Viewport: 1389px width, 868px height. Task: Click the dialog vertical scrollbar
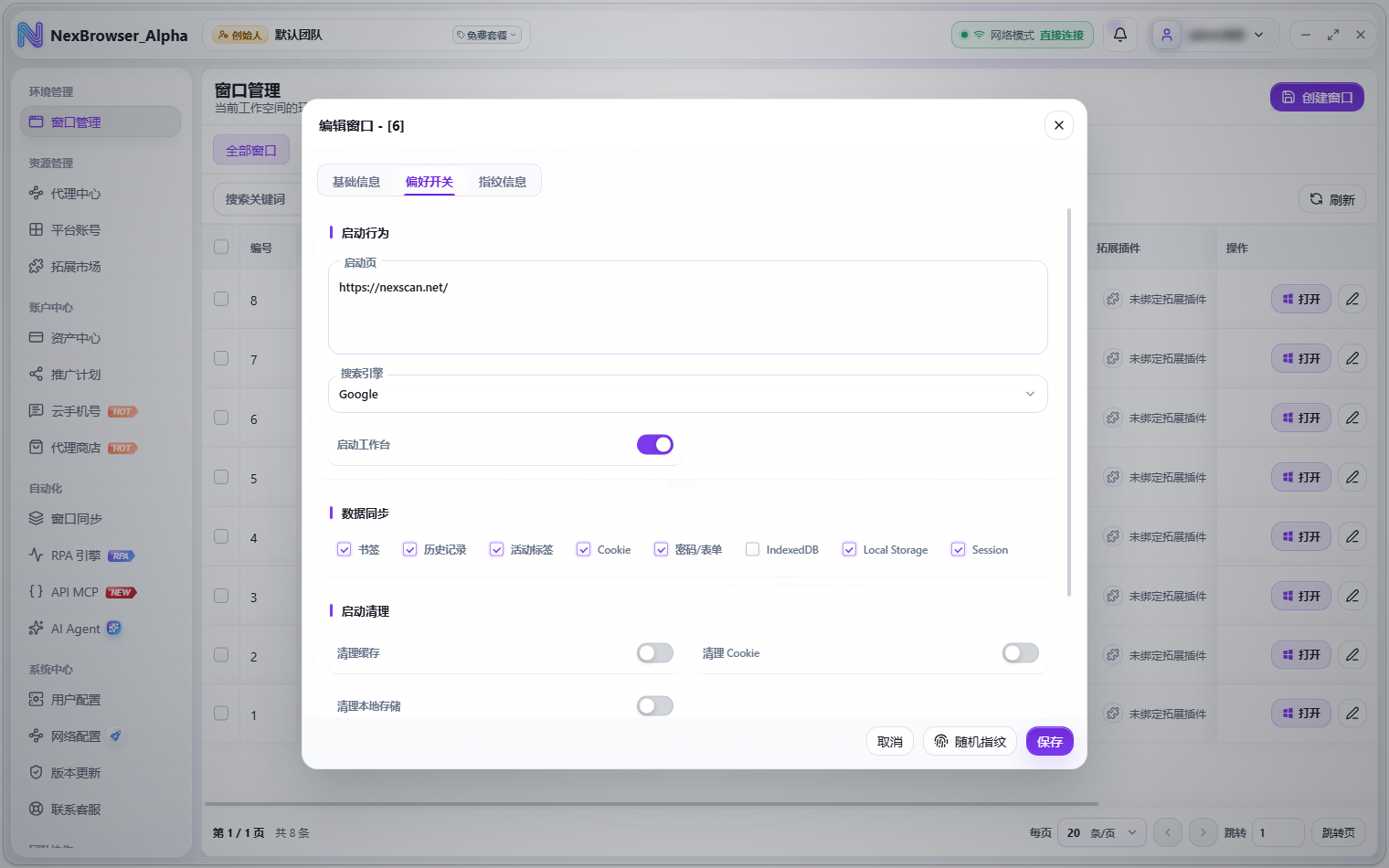1069,402
